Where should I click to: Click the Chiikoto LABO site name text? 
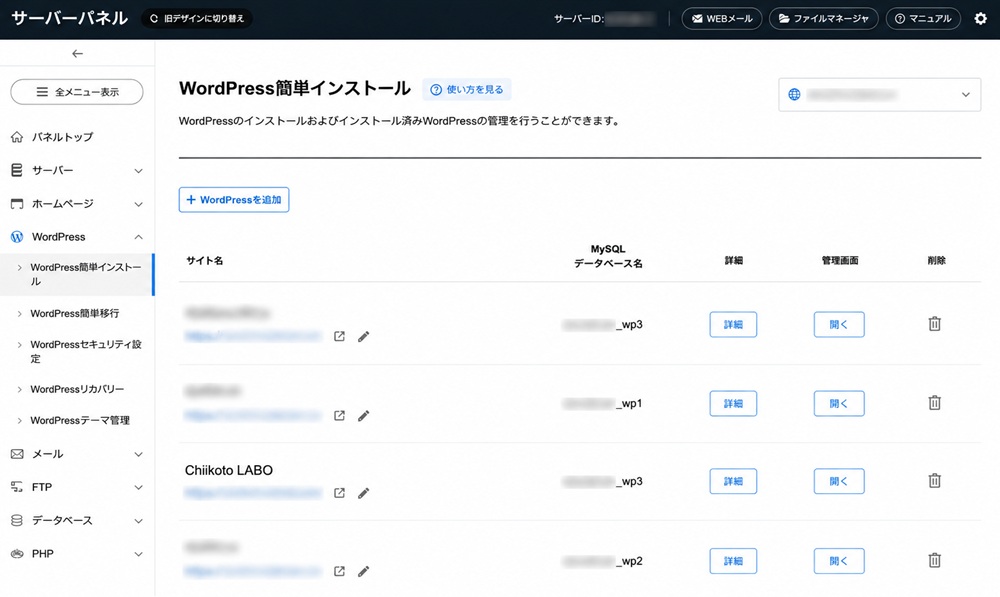tap(229, 470)
